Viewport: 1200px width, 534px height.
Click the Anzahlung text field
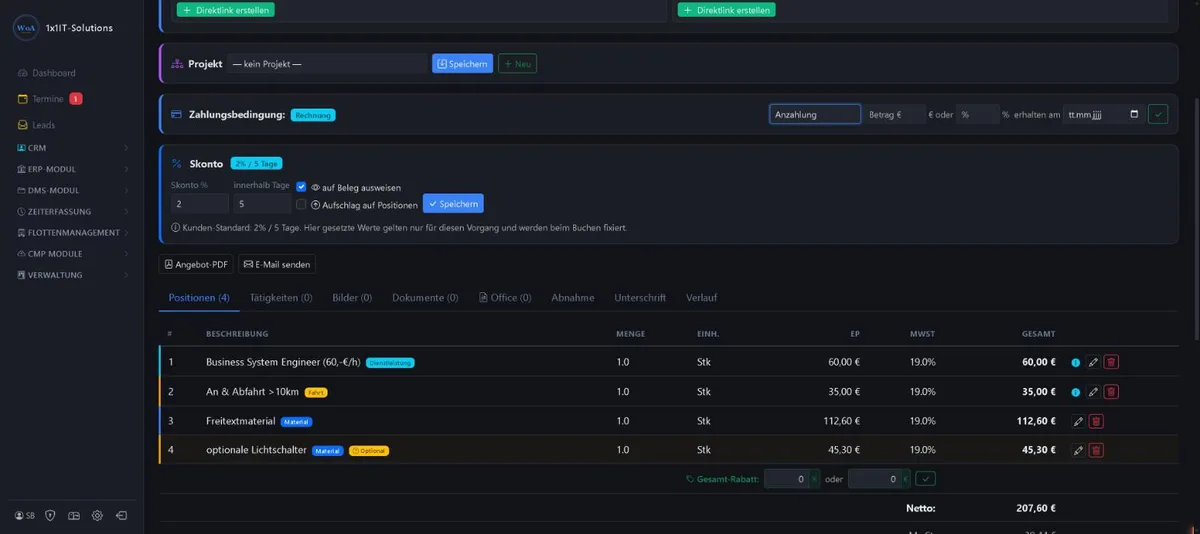pyautogui.click(x=815, y=114)
